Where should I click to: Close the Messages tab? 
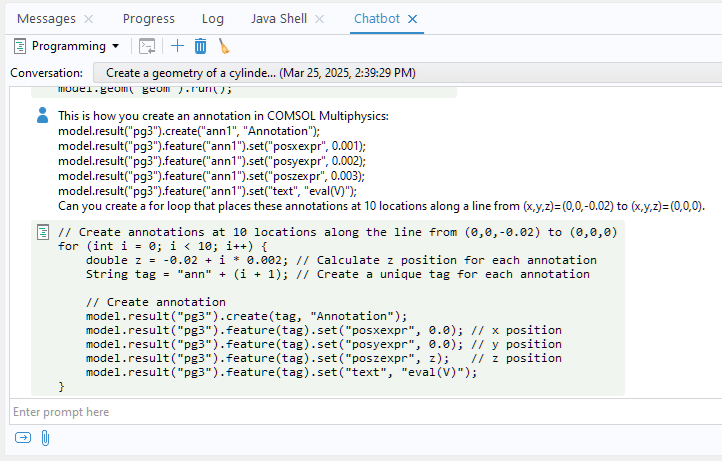[x=88, y=19]
